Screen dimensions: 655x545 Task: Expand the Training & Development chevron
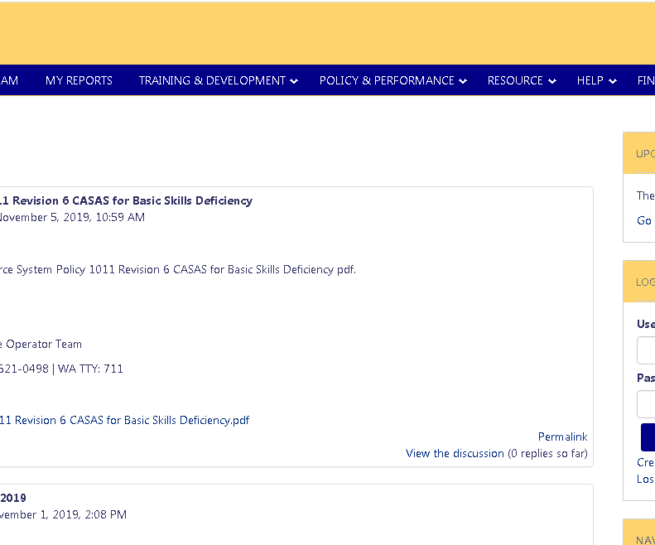coord(294,80)
